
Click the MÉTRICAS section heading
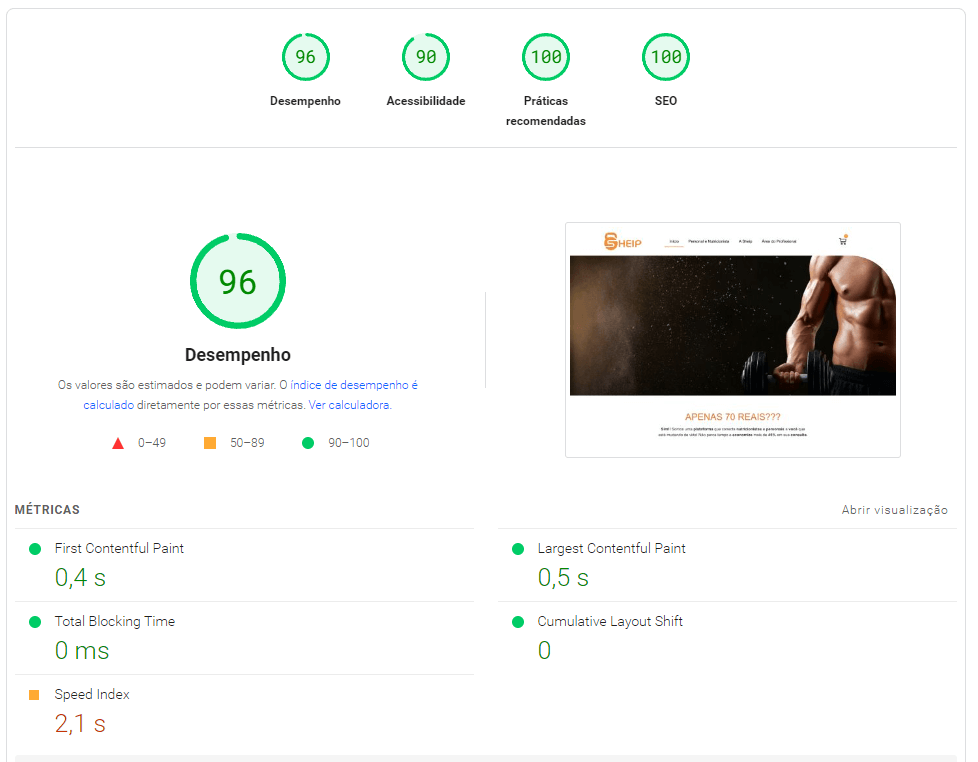coord(47,510)
